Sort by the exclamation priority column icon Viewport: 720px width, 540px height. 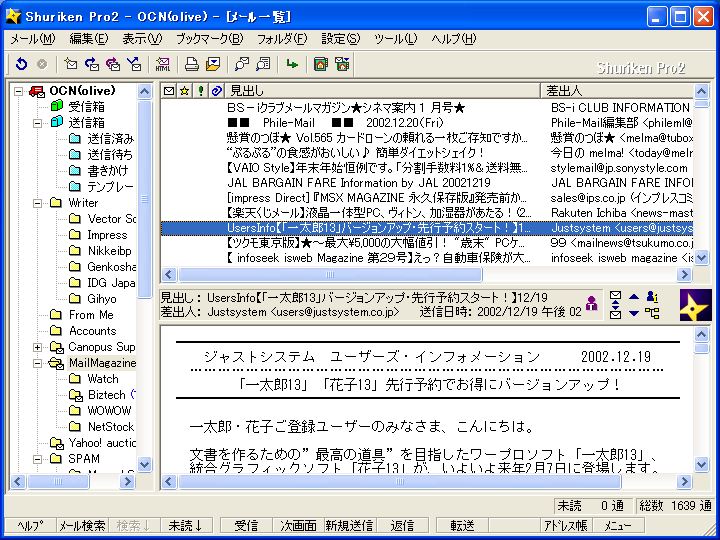pyautogui.click(x=201, y=91)
